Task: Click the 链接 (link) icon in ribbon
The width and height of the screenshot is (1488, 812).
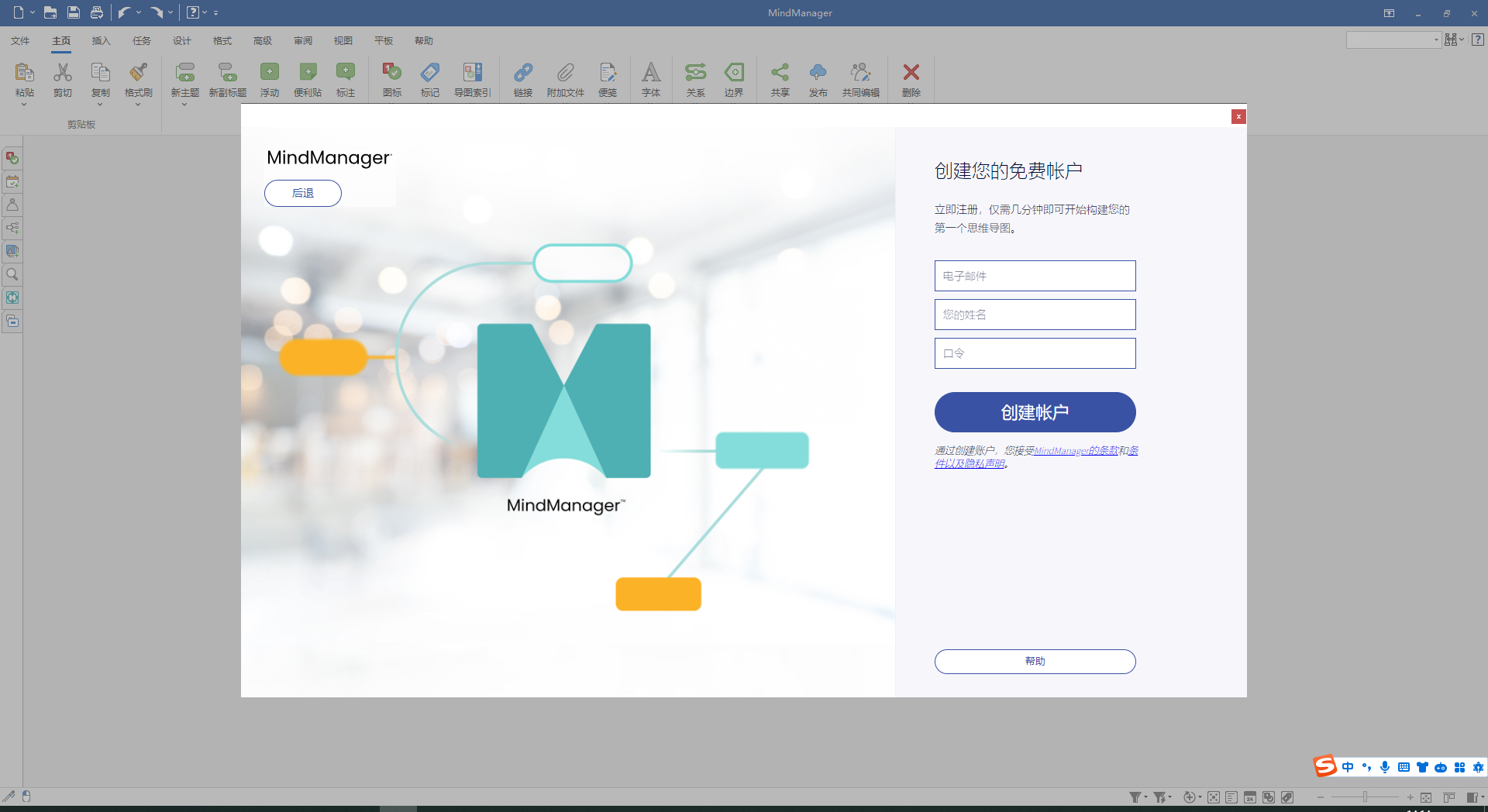Action: click(523, 74)
